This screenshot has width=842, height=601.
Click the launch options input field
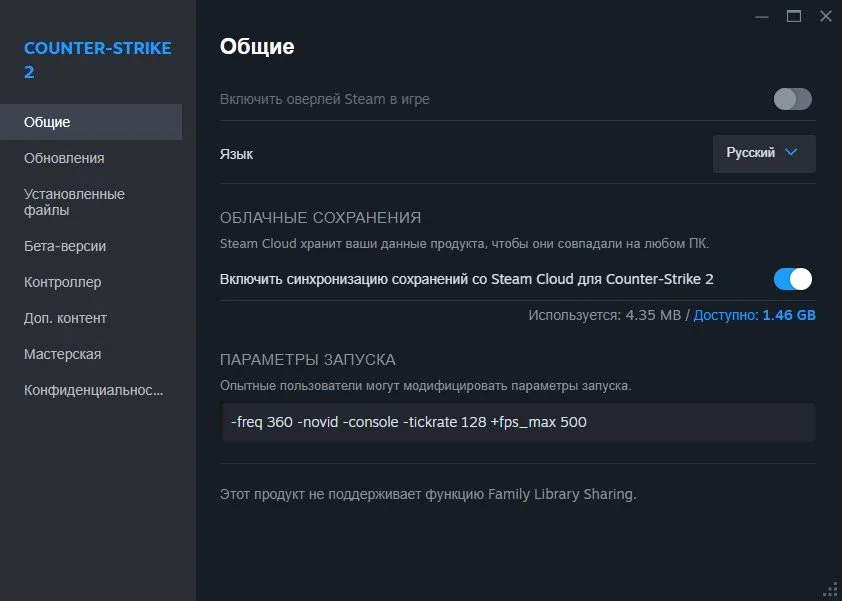pos(518,422)
